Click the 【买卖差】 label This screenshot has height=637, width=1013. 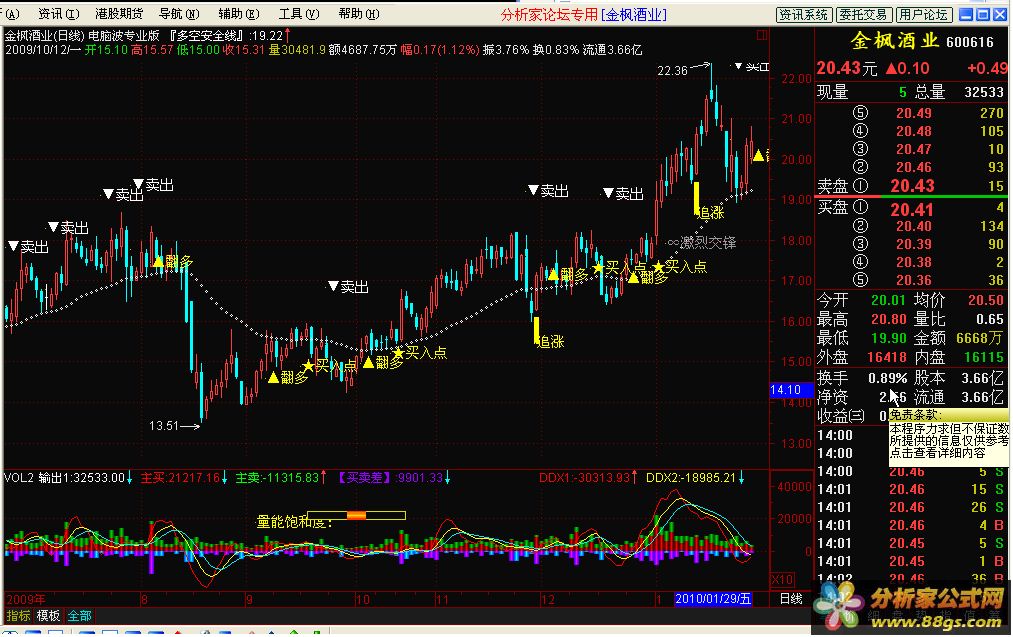tap(365, 477)
